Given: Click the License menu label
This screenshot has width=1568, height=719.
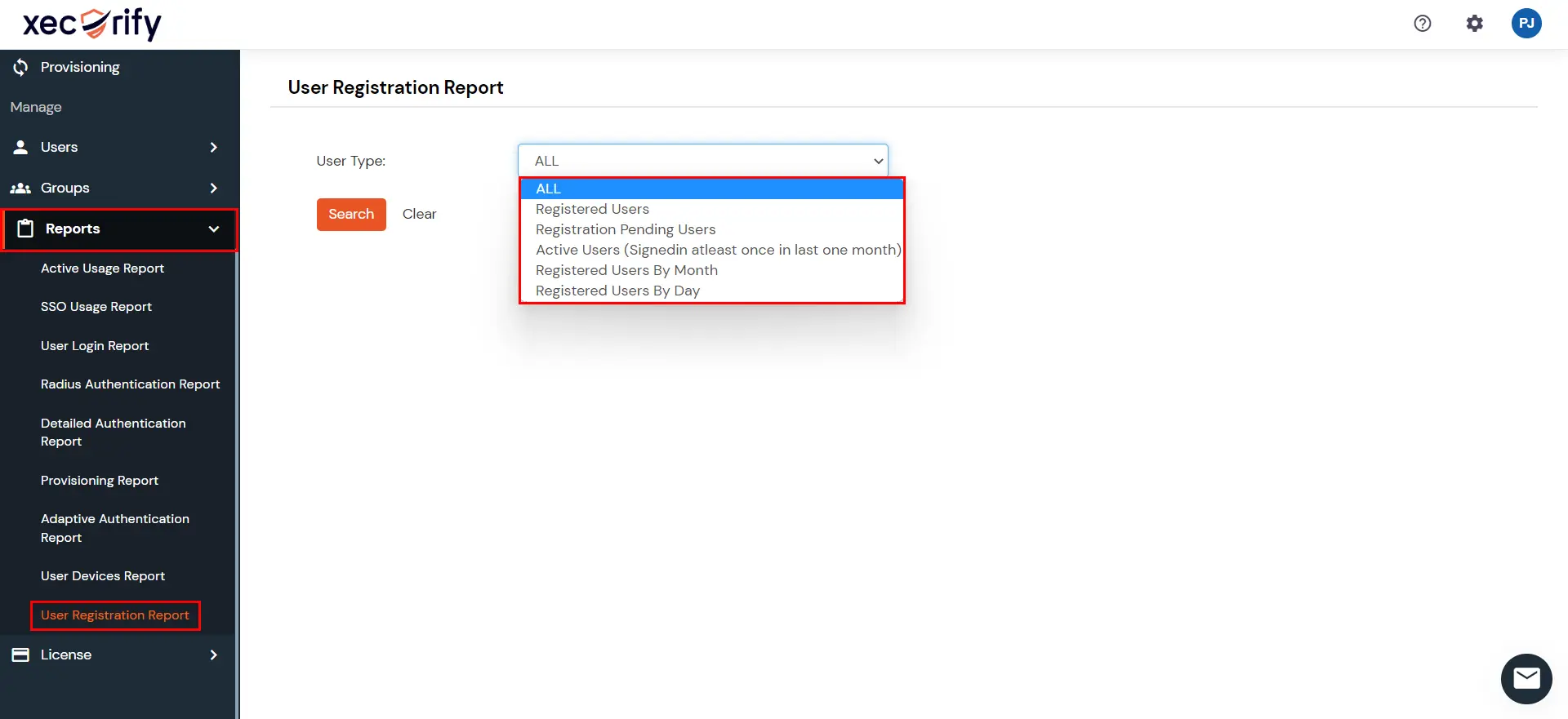Looking at the screenshot, I should [x=66, y=655].
